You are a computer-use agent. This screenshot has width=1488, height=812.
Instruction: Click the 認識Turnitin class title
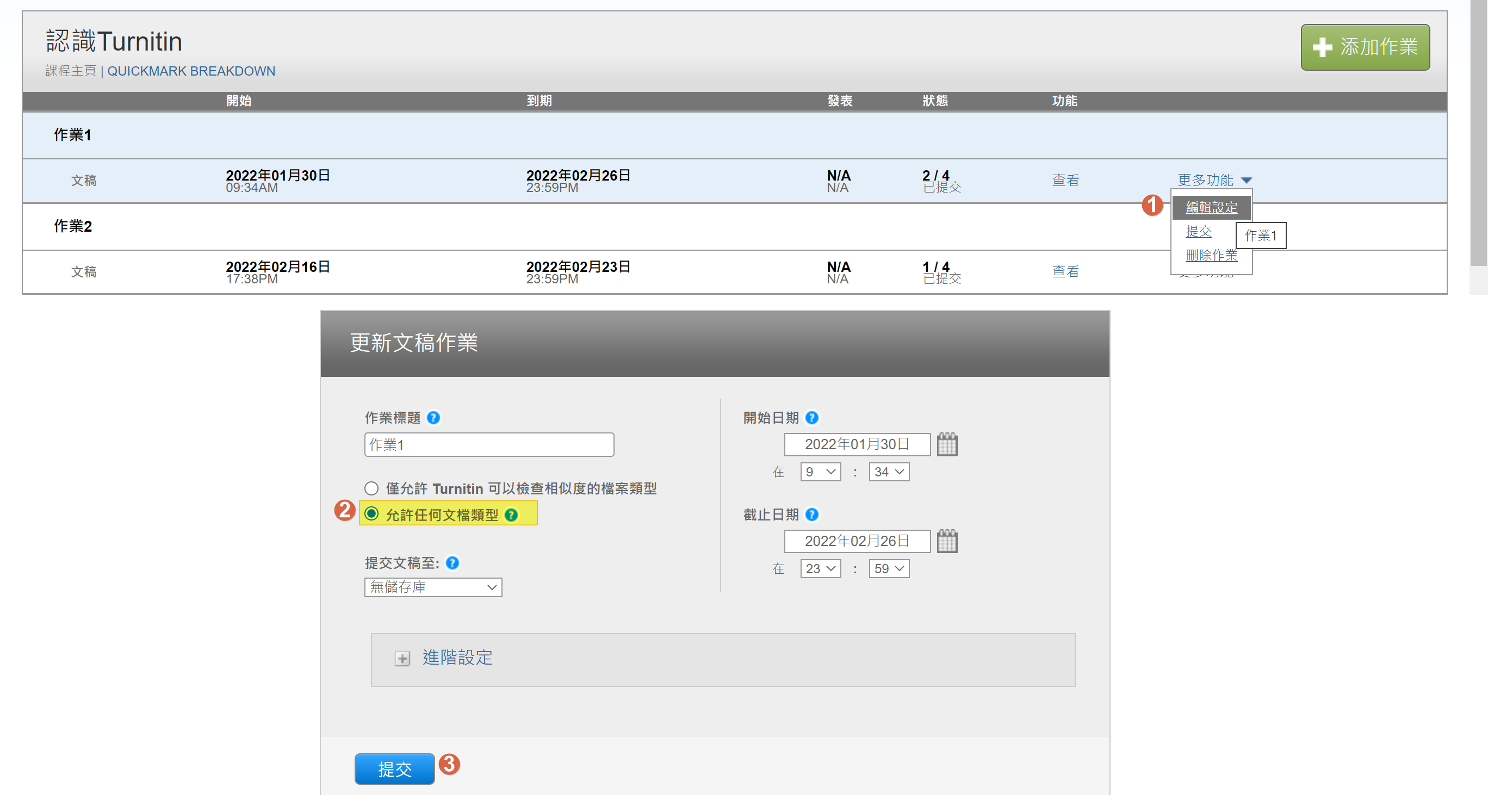[x=114, y=41]
